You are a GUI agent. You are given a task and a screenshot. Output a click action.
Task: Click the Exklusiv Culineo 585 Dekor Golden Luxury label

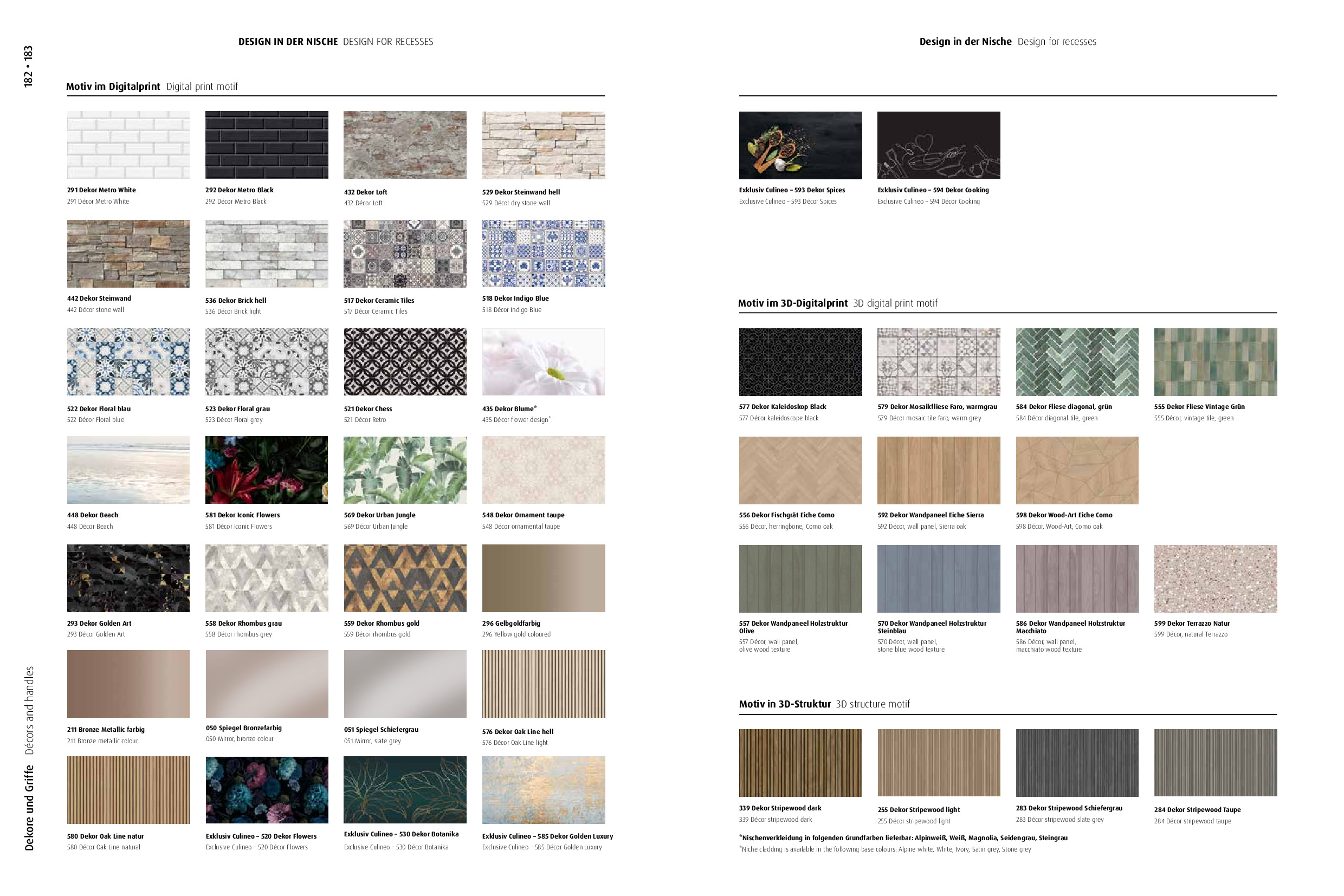click(x=547, y=836)
